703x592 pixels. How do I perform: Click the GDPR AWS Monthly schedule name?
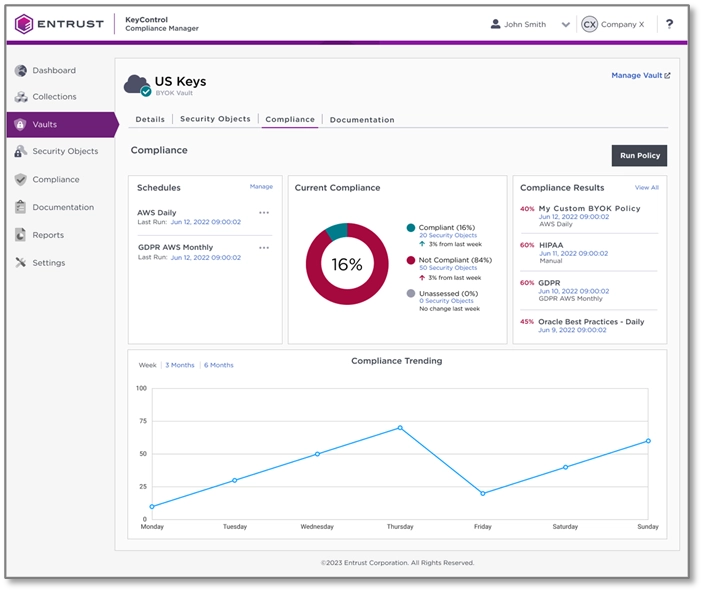click(x=175, y=247)
